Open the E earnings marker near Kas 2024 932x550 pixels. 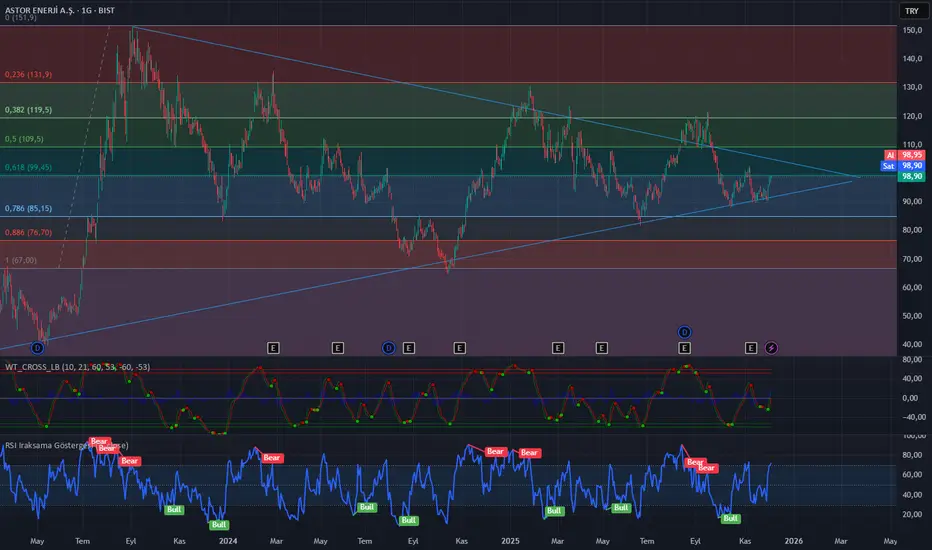point(459,348)
